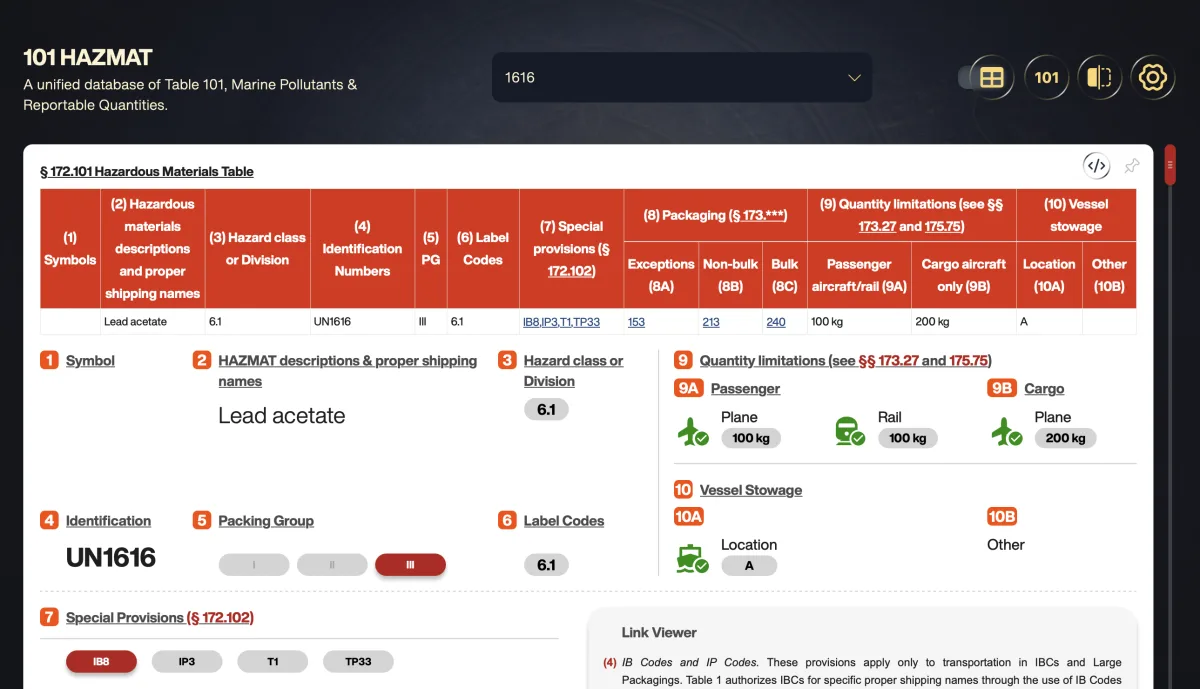Screen dimensions: 1200x689
Task: Click the Passenger subsection heading
Action: point(745,388)
